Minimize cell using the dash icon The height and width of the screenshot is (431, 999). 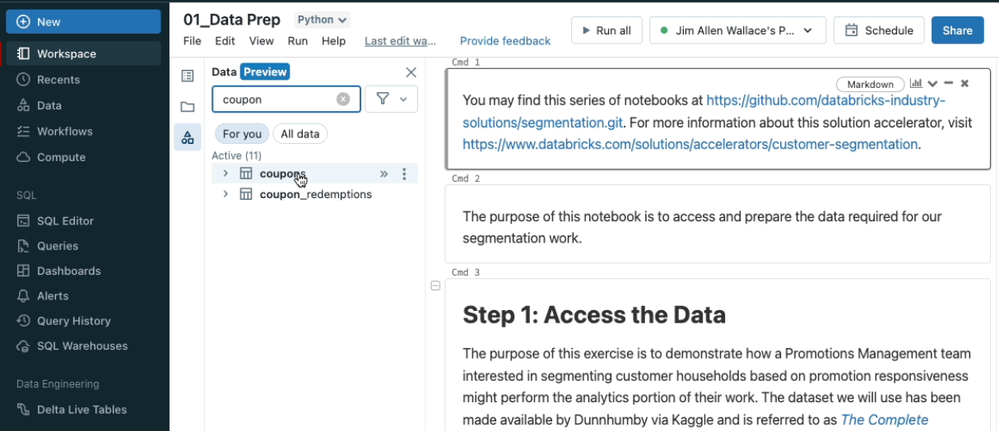pyautogui.click(x=949, y=84)
